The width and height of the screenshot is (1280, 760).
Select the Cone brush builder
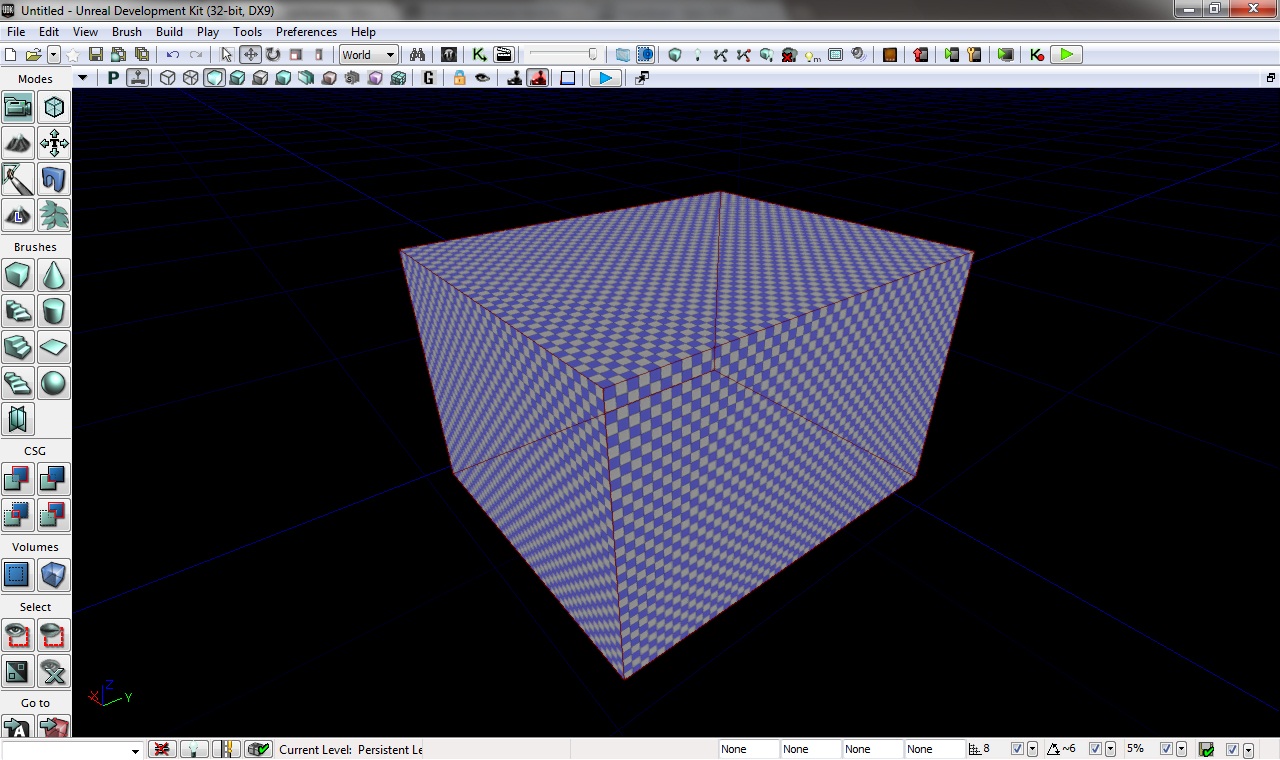[54, 275]
